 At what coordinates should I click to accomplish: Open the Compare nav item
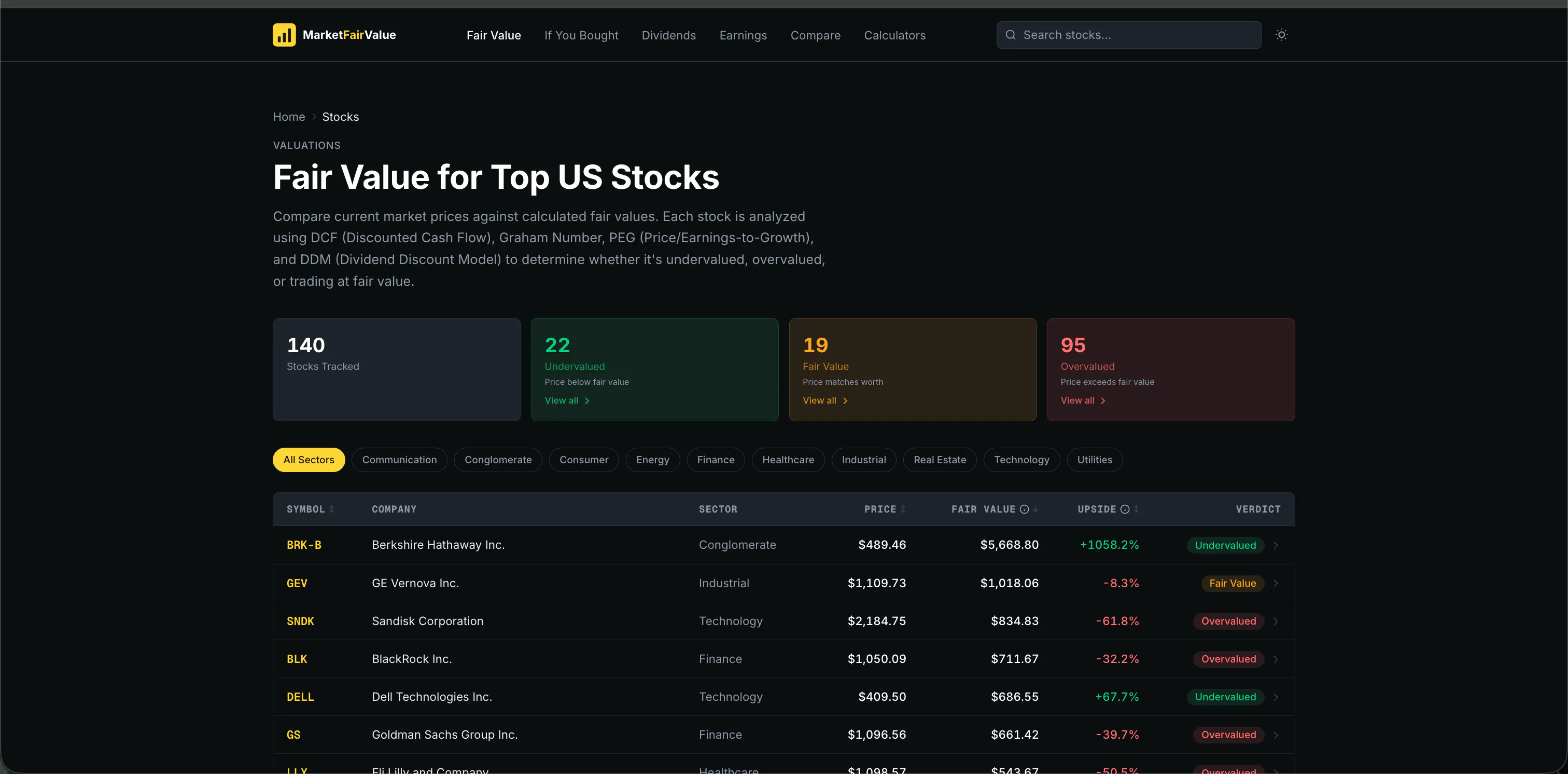coord(816,35)
